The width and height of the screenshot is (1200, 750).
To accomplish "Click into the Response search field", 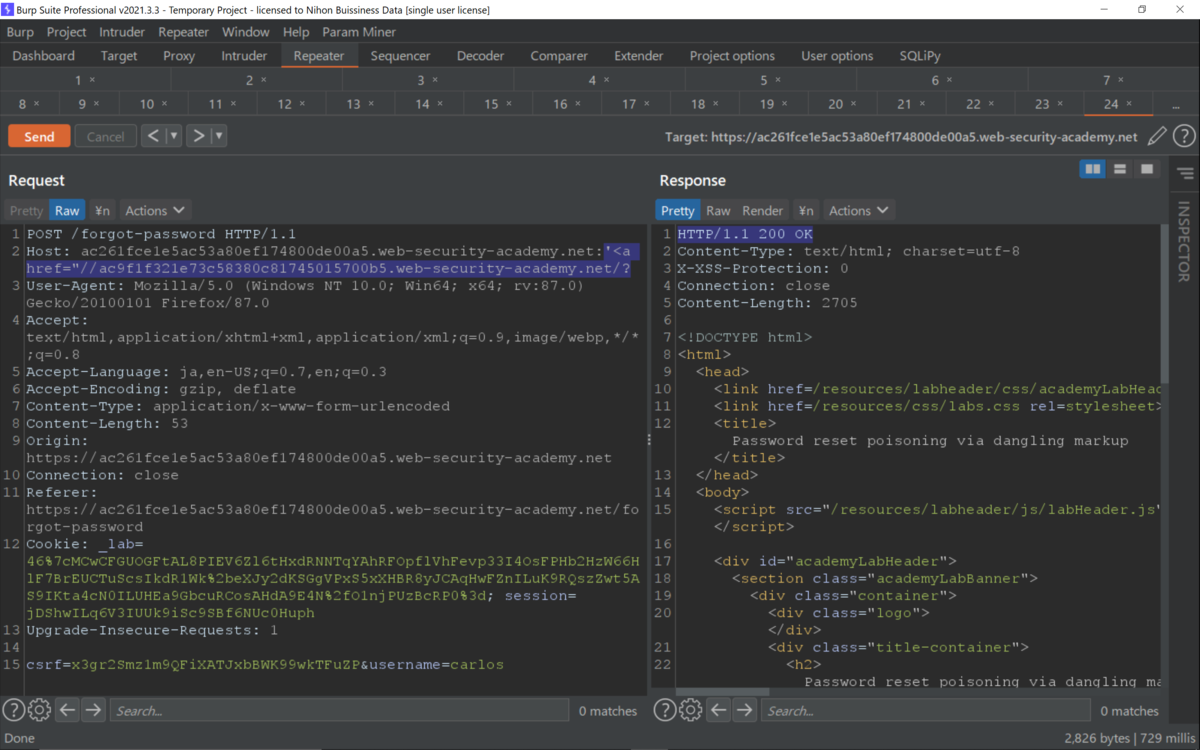I will (926, 711).
